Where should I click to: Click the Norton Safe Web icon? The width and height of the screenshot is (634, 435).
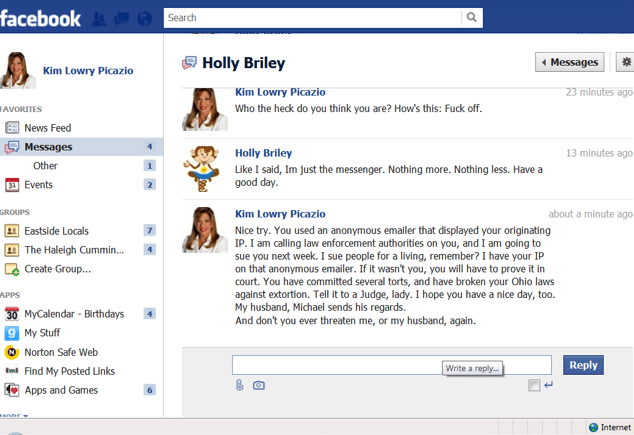(x=12, y=352)
